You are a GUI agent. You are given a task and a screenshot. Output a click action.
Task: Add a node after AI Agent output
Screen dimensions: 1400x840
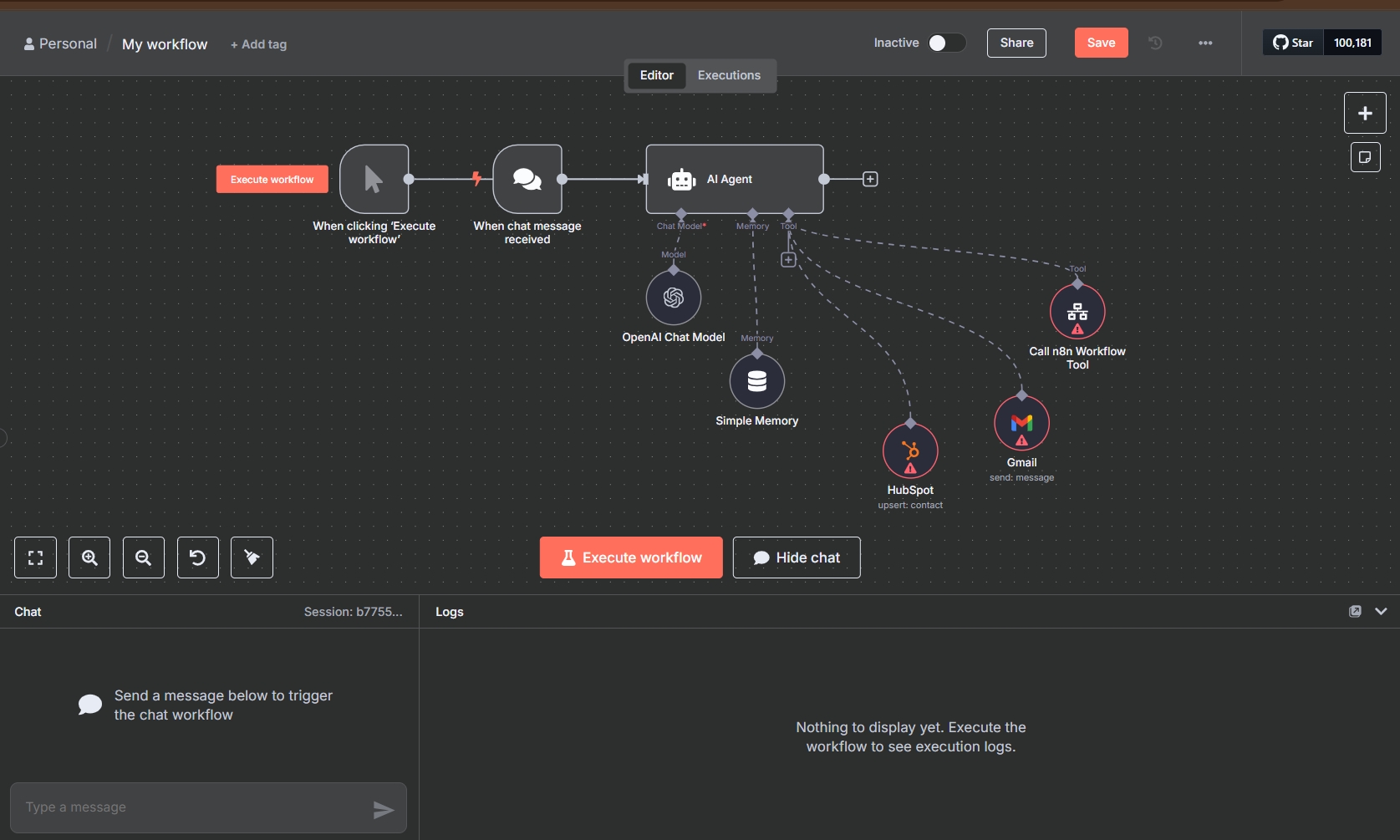coord(870,179)
